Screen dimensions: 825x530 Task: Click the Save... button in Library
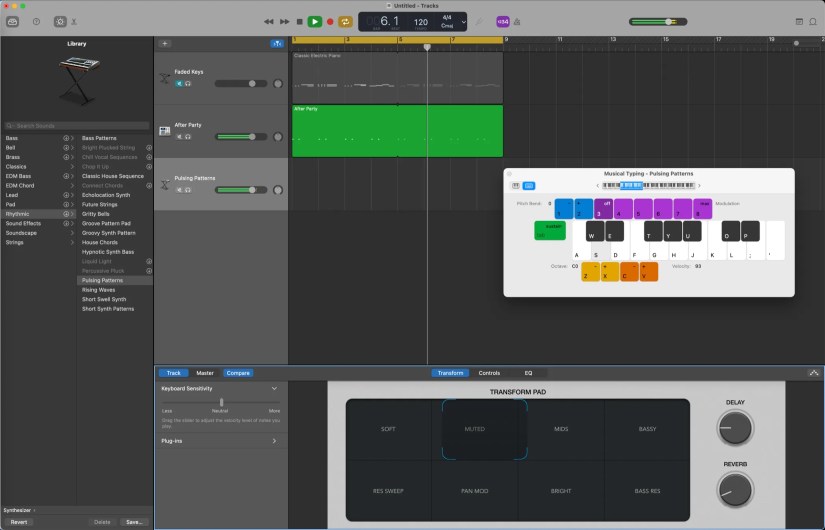pos(134,522)
